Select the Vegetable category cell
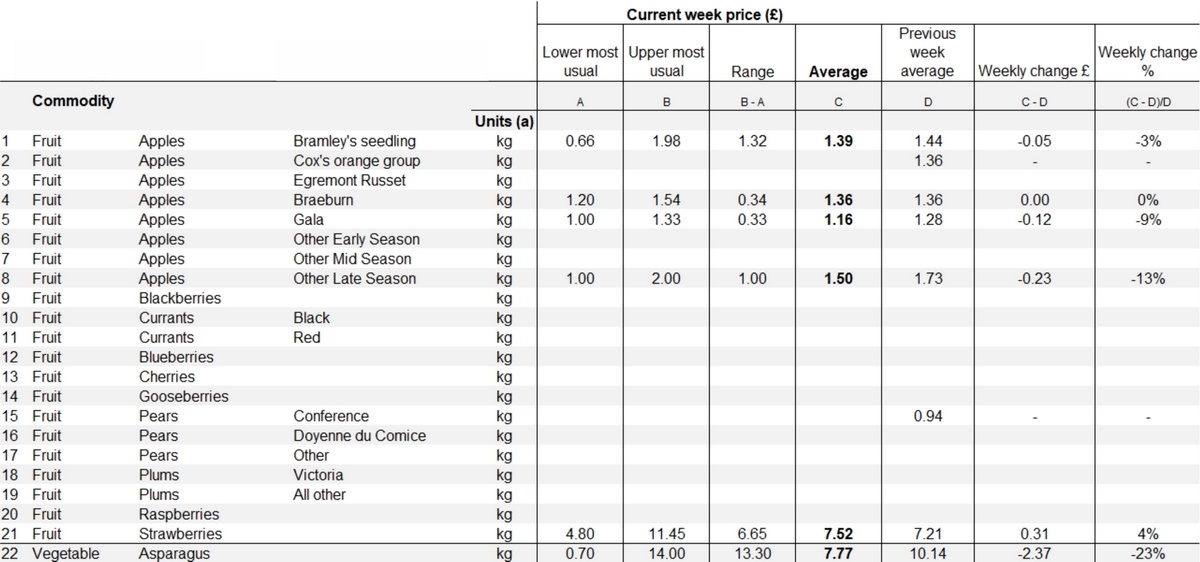Screen dimensions: 1200x562 [66, 553]
